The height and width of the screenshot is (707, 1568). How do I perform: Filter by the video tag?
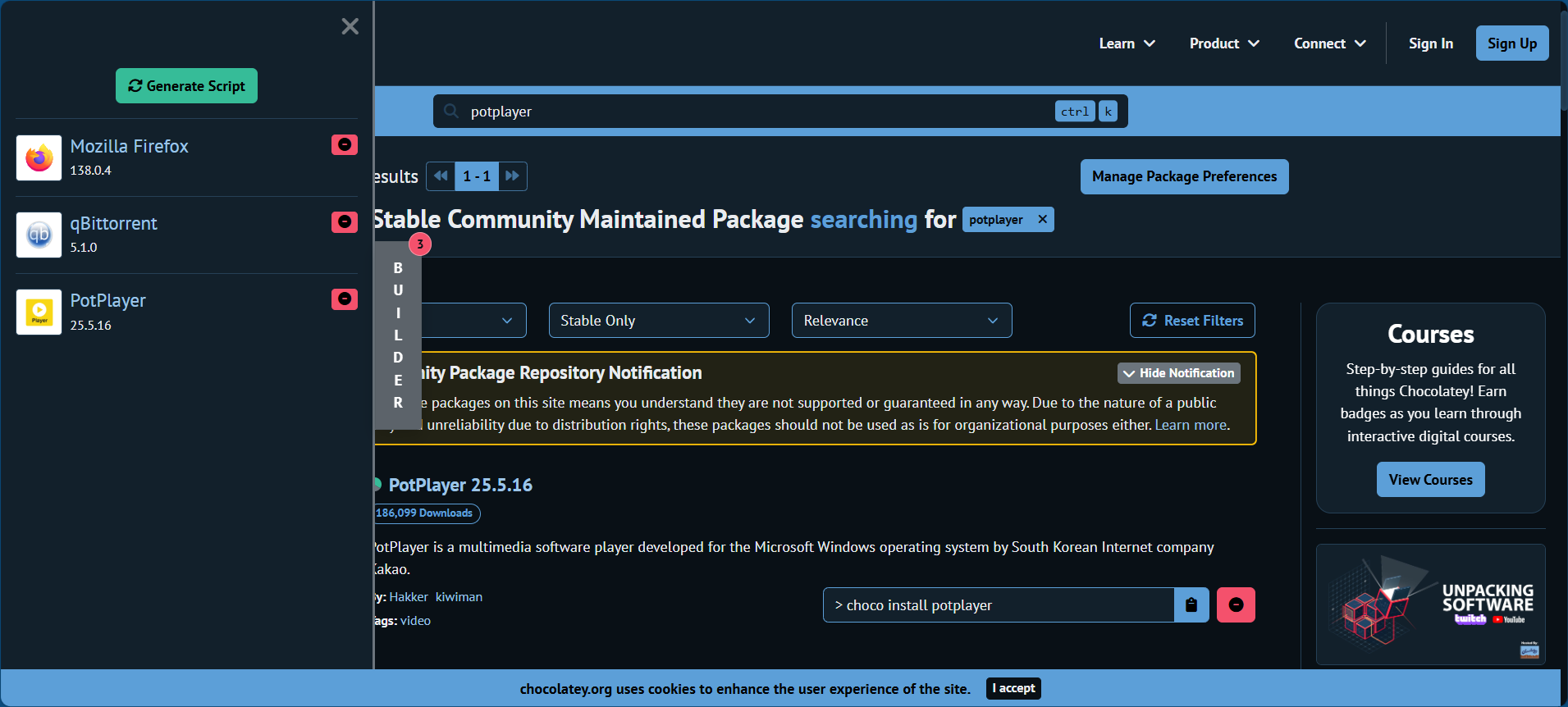[x=415, y=621]
